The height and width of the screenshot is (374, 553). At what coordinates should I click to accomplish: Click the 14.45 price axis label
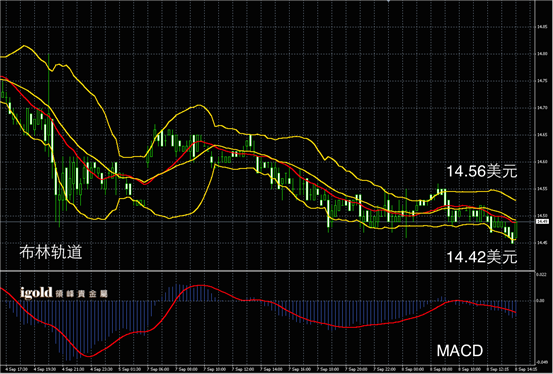point(542,243)
